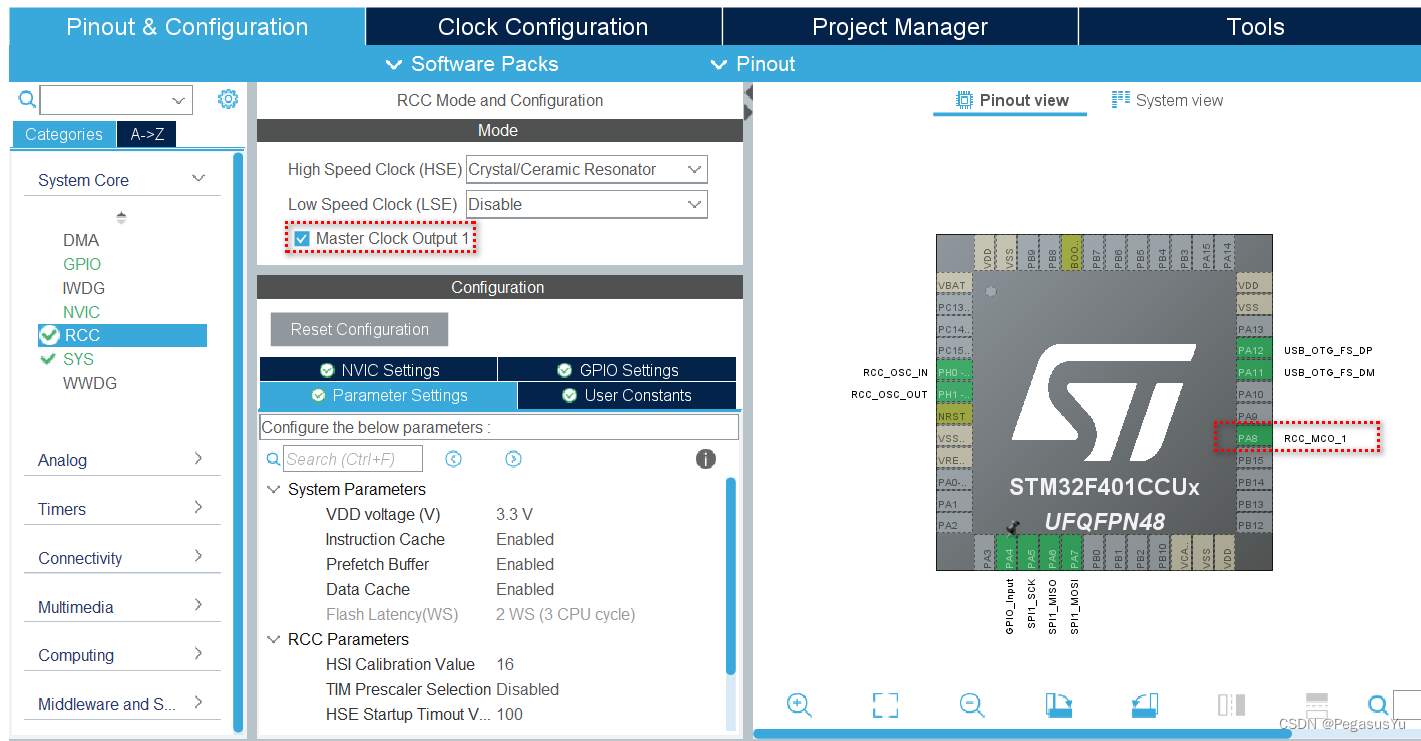This screenshot has height=741, width=1421.
Task: Click the vertical split view icon
Action: (1231, 705)
